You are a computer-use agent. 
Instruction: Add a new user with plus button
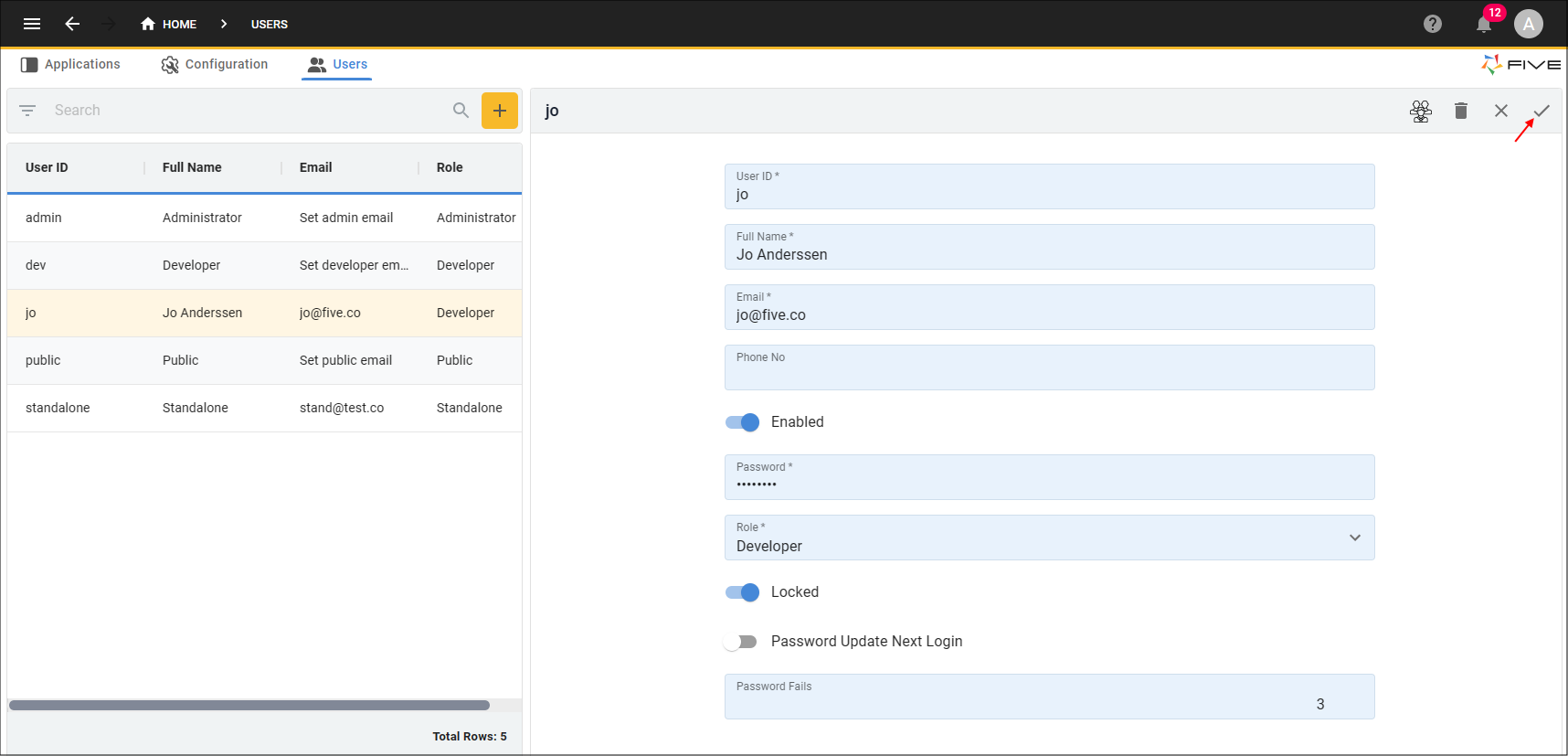500,111
